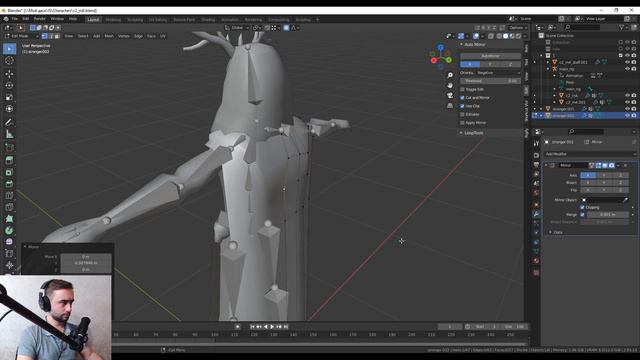This screenshot has height=360, width=640.
Task: Toggle the Merge checkbox in Mirror modifier
Action: (x=582, y=215)
